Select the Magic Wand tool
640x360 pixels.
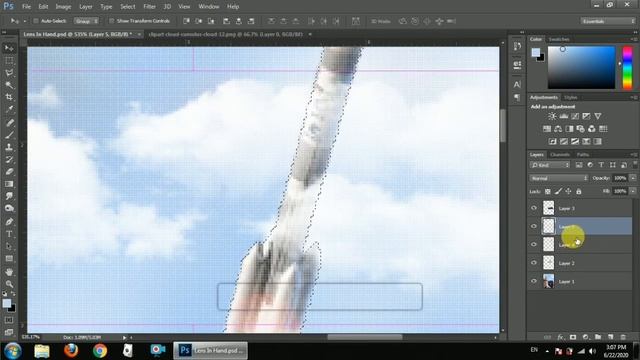pyautogui.click(x=9, y=85)
